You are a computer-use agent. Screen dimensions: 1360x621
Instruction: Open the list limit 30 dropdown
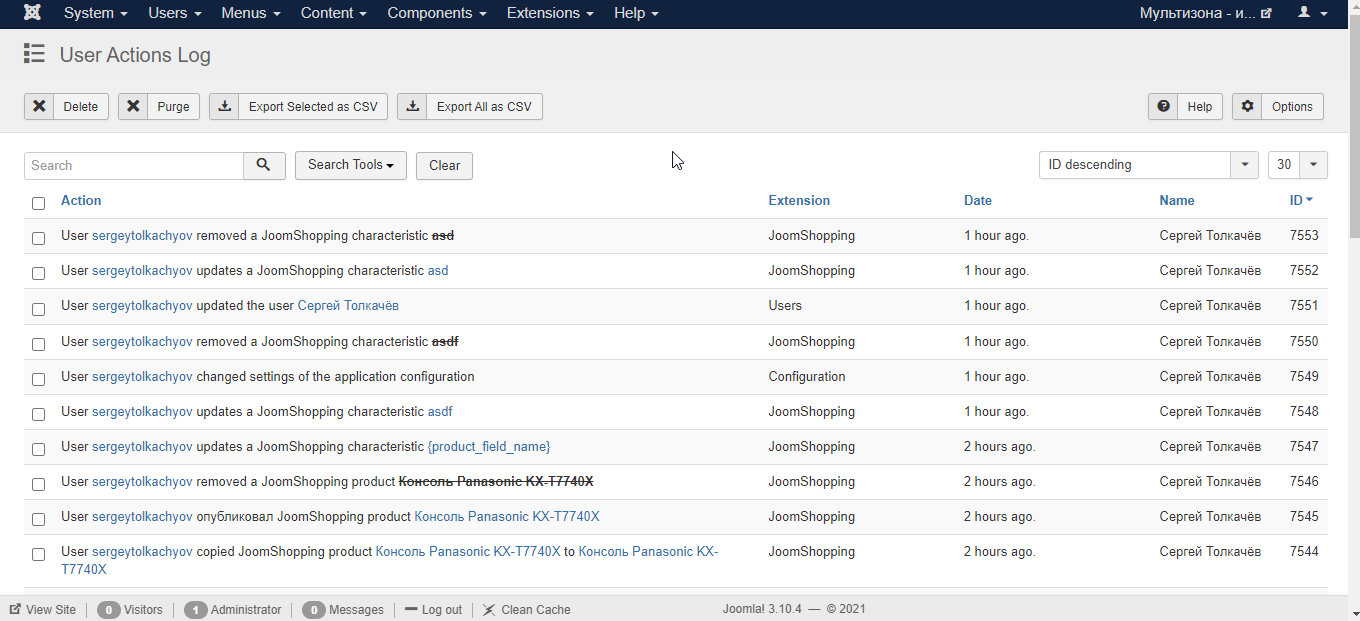1298,165
